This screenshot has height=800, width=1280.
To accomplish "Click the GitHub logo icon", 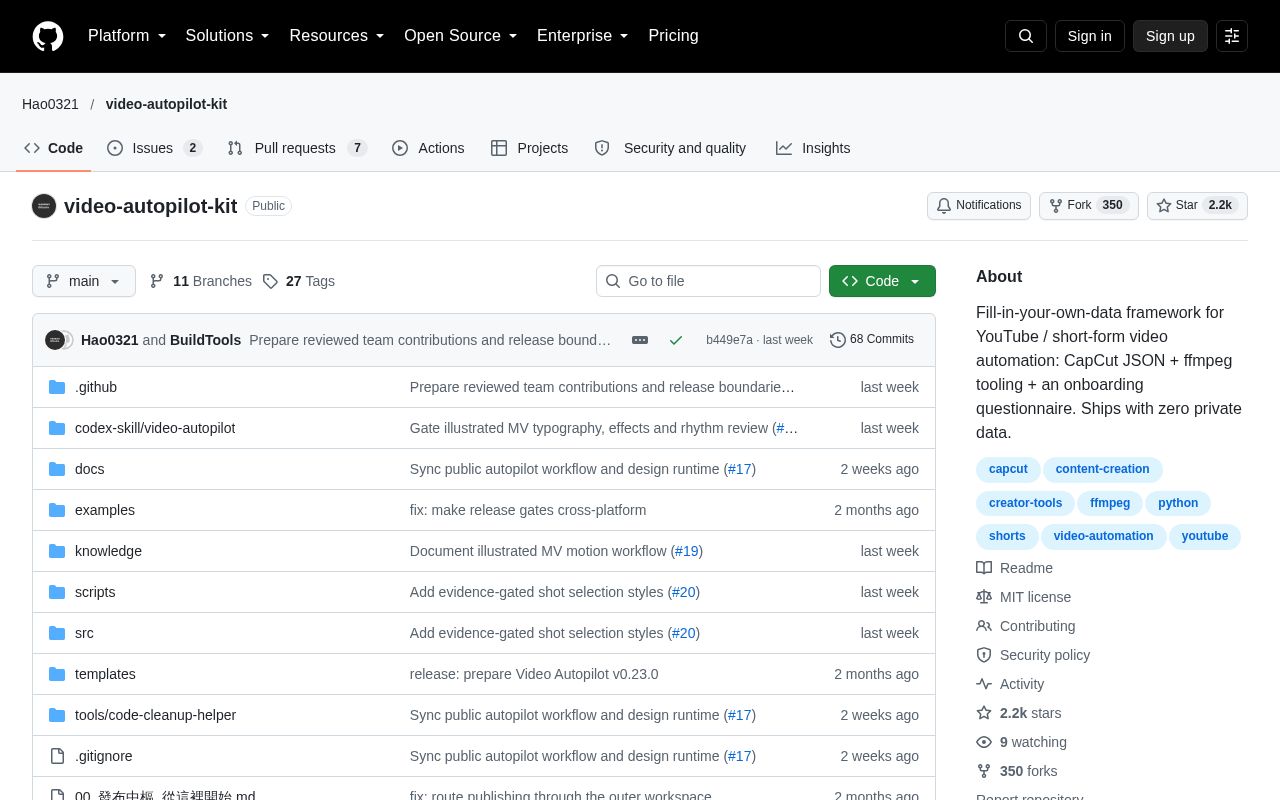I will (48, 36).
